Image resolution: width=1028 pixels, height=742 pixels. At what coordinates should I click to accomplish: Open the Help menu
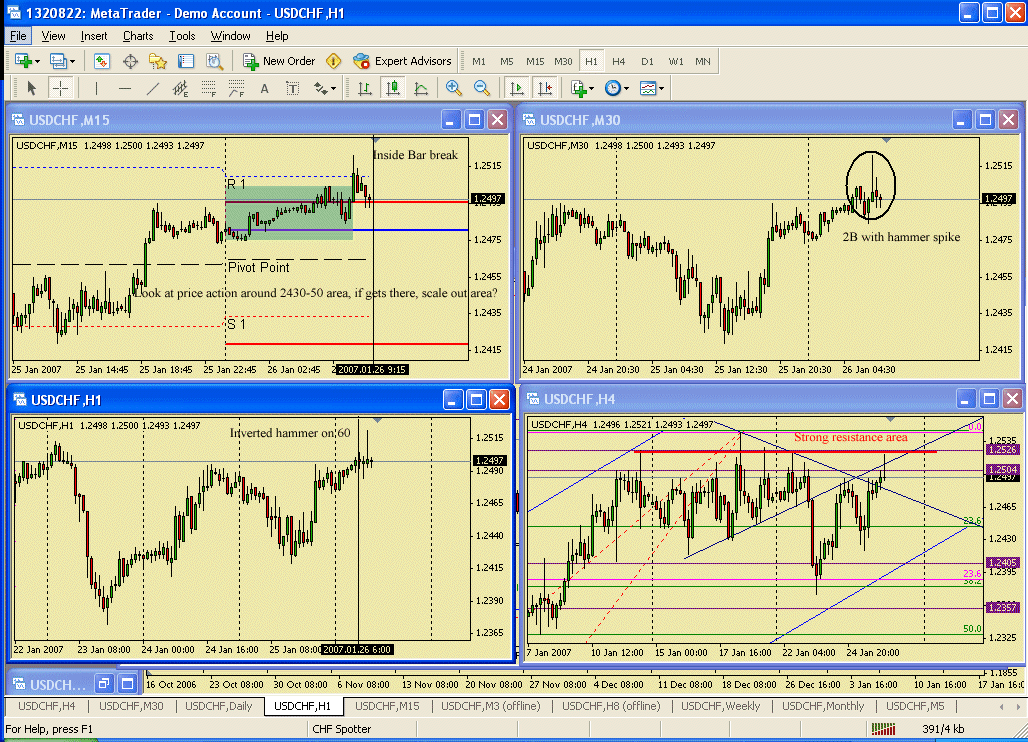(x=277, y=36)
